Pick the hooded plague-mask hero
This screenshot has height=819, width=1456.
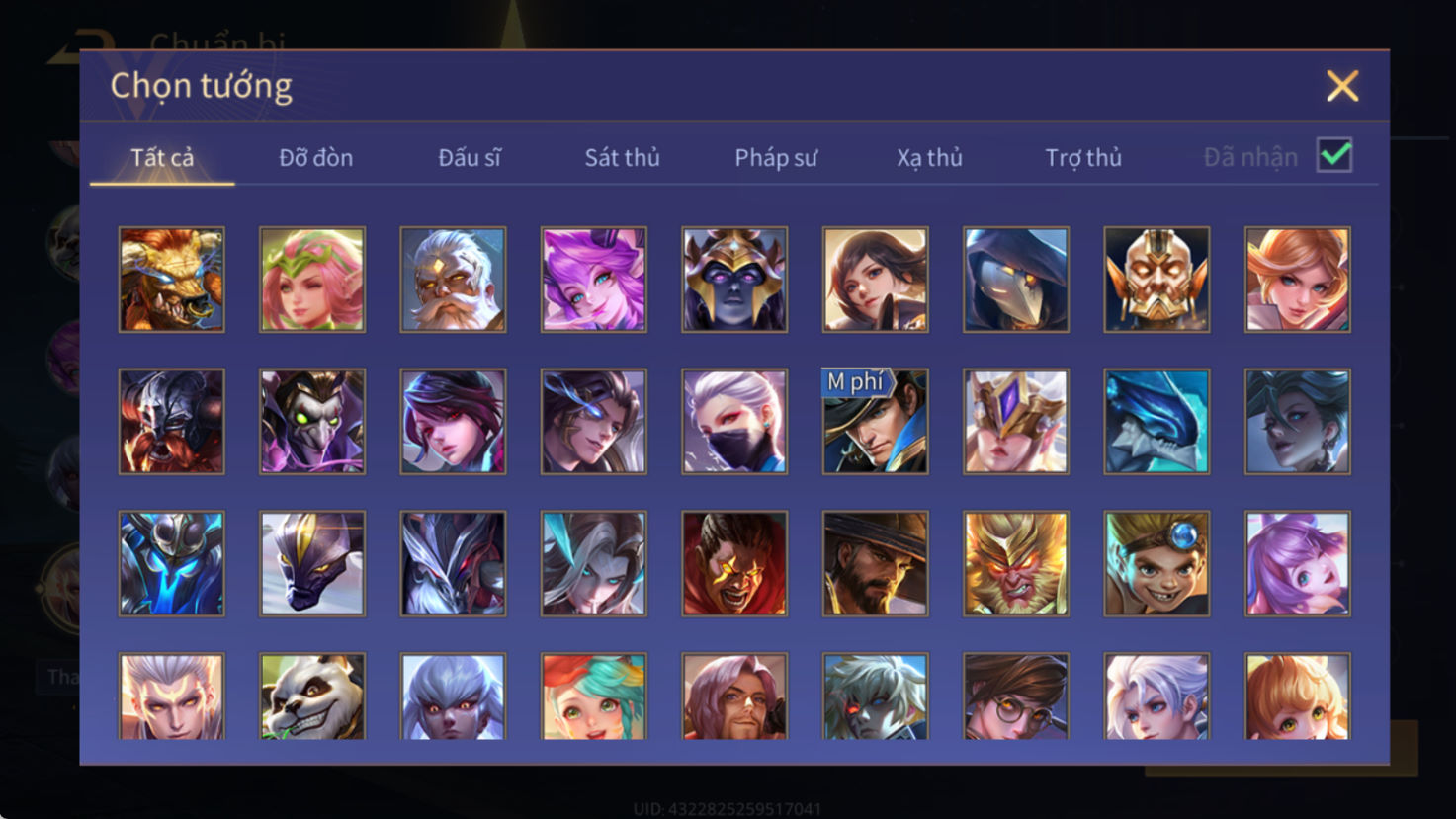tap(1016, 280)
